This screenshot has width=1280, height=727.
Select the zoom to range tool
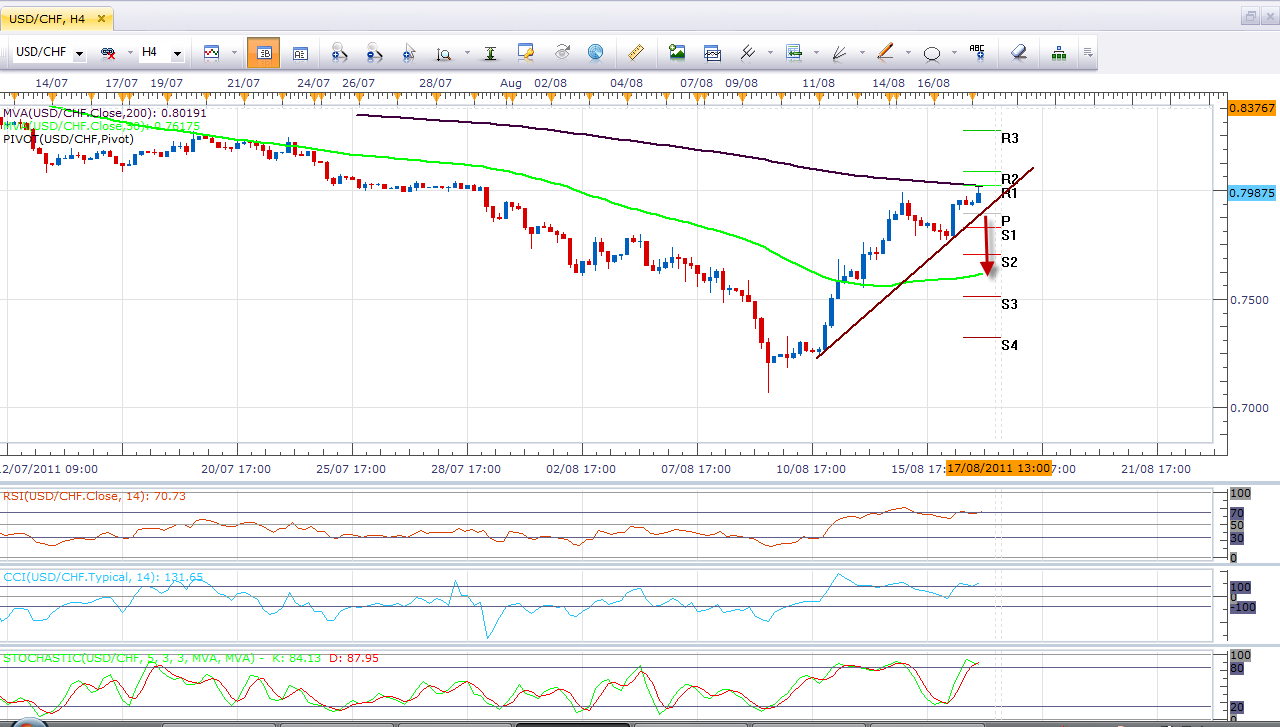(443, 52)
